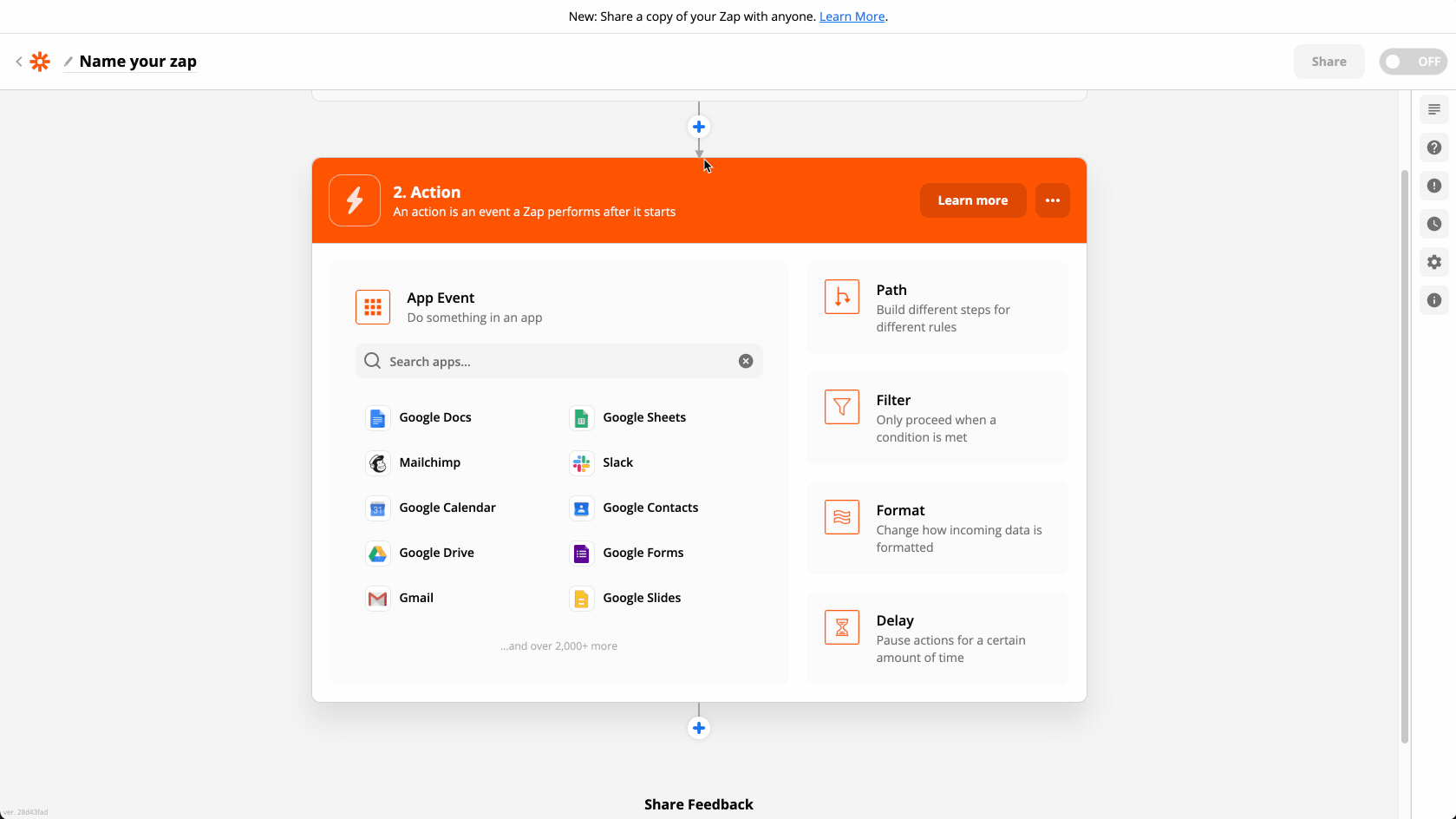Click the '...and over 2,000+ more' text
Viewport: 1456px width, 819px height.
click(x=559, y=646)
